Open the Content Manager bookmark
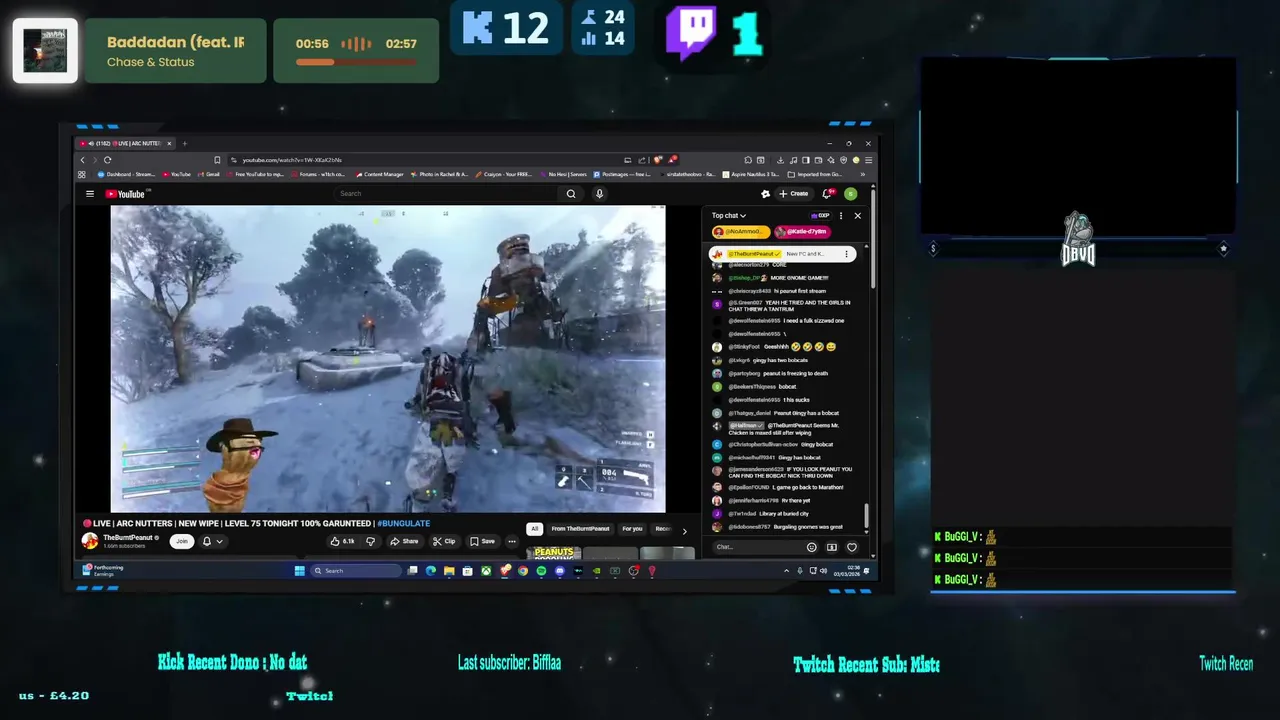The width and height of the screenshot is (1280, 720). click(379, 174)
